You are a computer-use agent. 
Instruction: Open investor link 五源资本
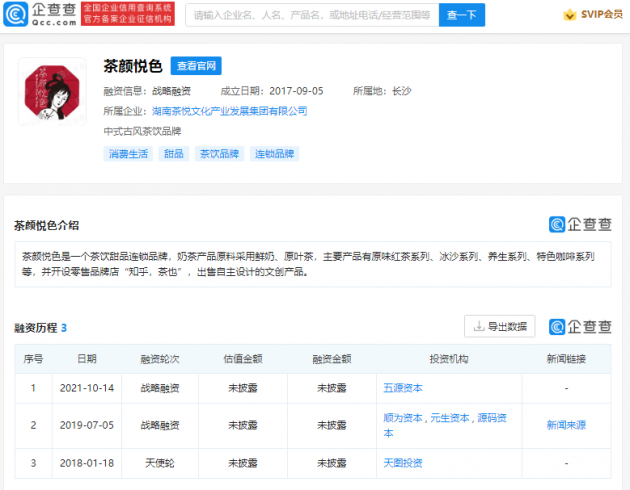[403, 388]
